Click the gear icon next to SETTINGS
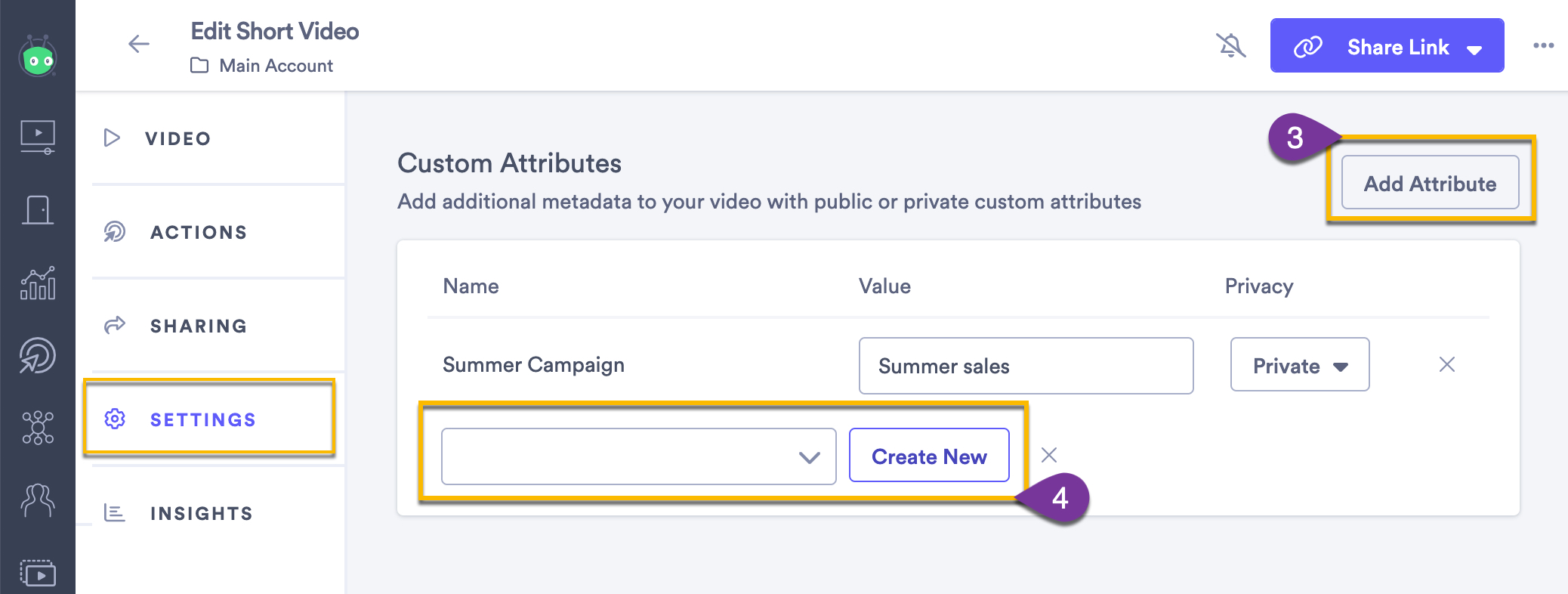Image resolution: width=1568 pixels, height=594 pixels. [115, 419]
